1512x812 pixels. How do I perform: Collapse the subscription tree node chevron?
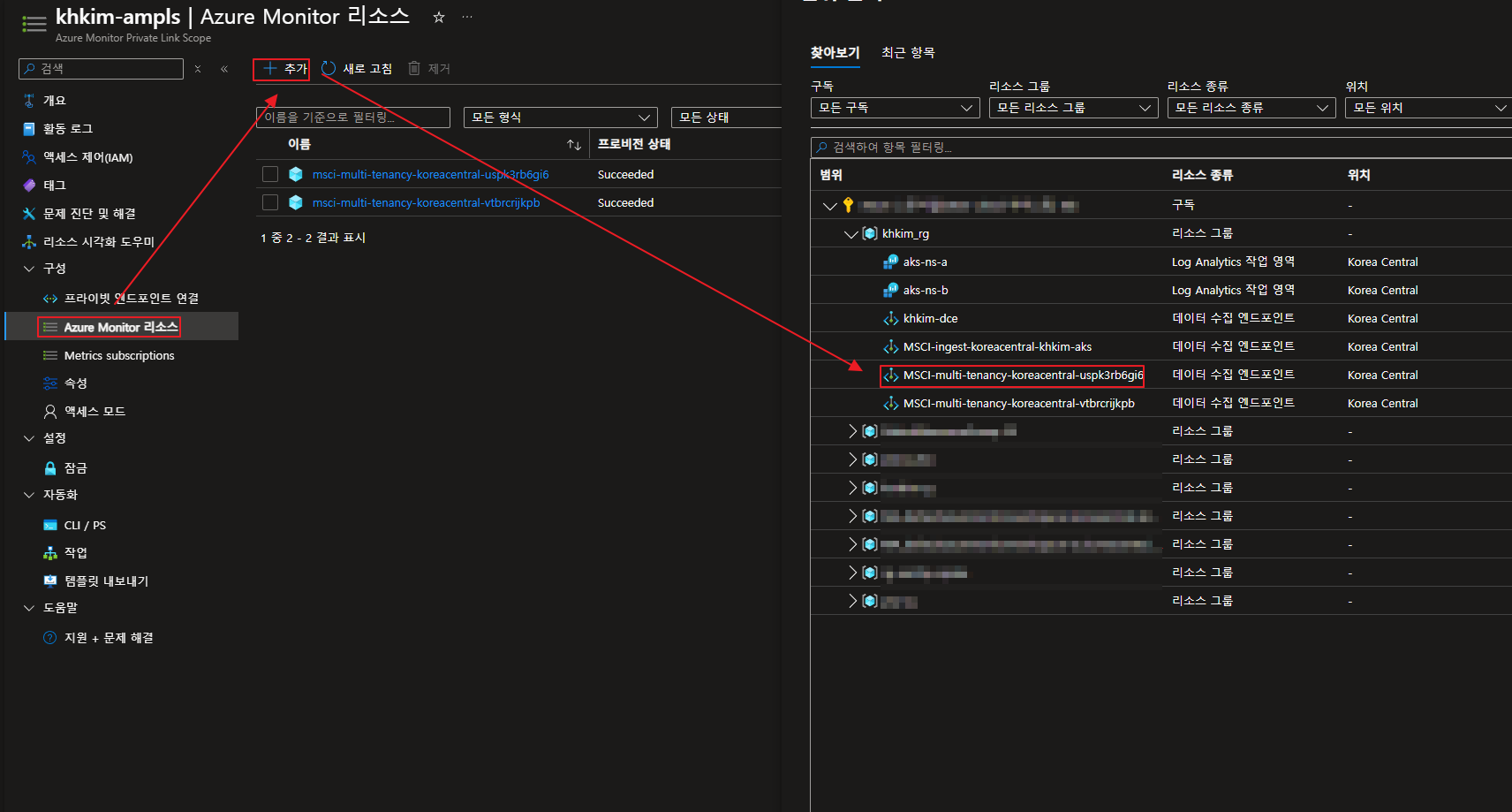coord(829,206)
